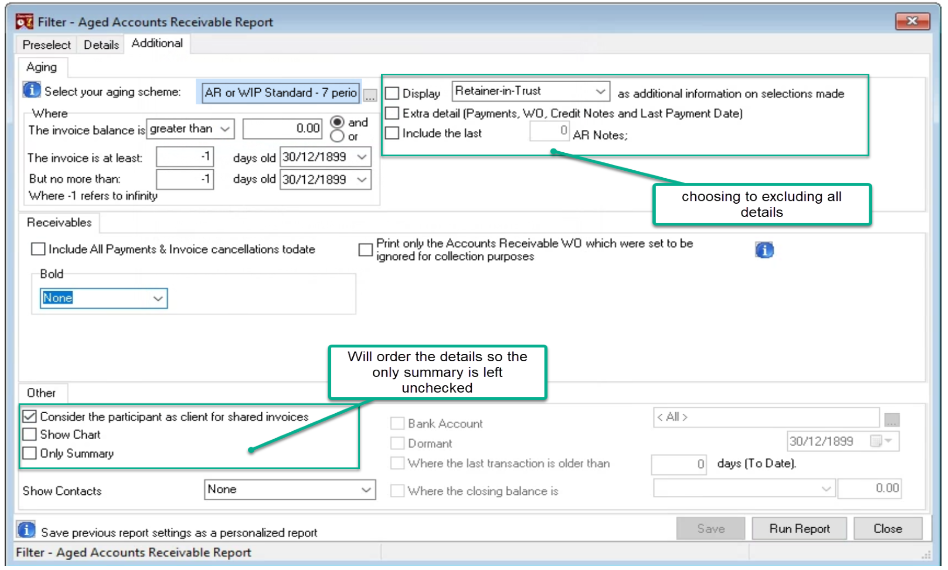Image resolution: width=948 pixels, height=570 pixels.
Task: Uncheck Consider the participant as client
Action: pos(30,416)
